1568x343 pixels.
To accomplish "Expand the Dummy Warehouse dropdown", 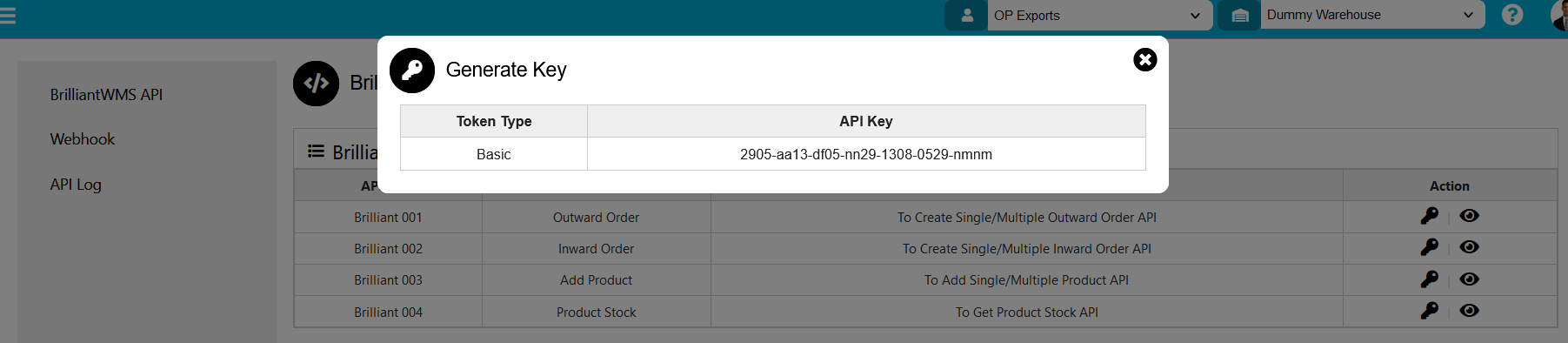I will (x=1373, y=15).
